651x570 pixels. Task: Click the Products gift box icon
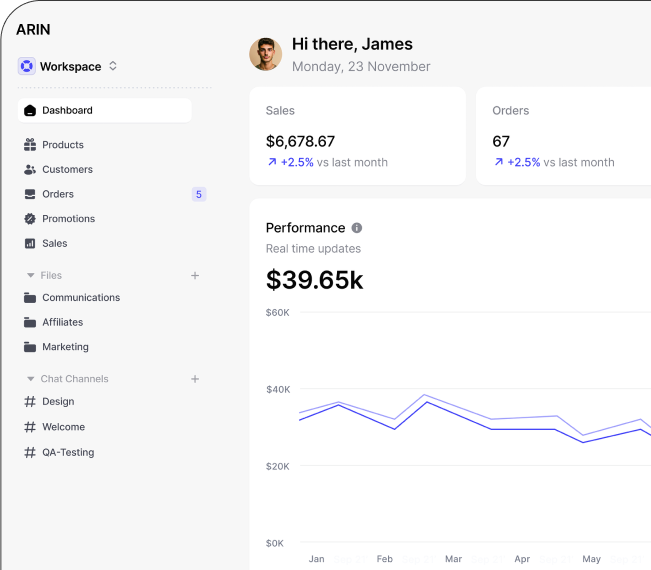pyautogui.click(x=30, y=145)
